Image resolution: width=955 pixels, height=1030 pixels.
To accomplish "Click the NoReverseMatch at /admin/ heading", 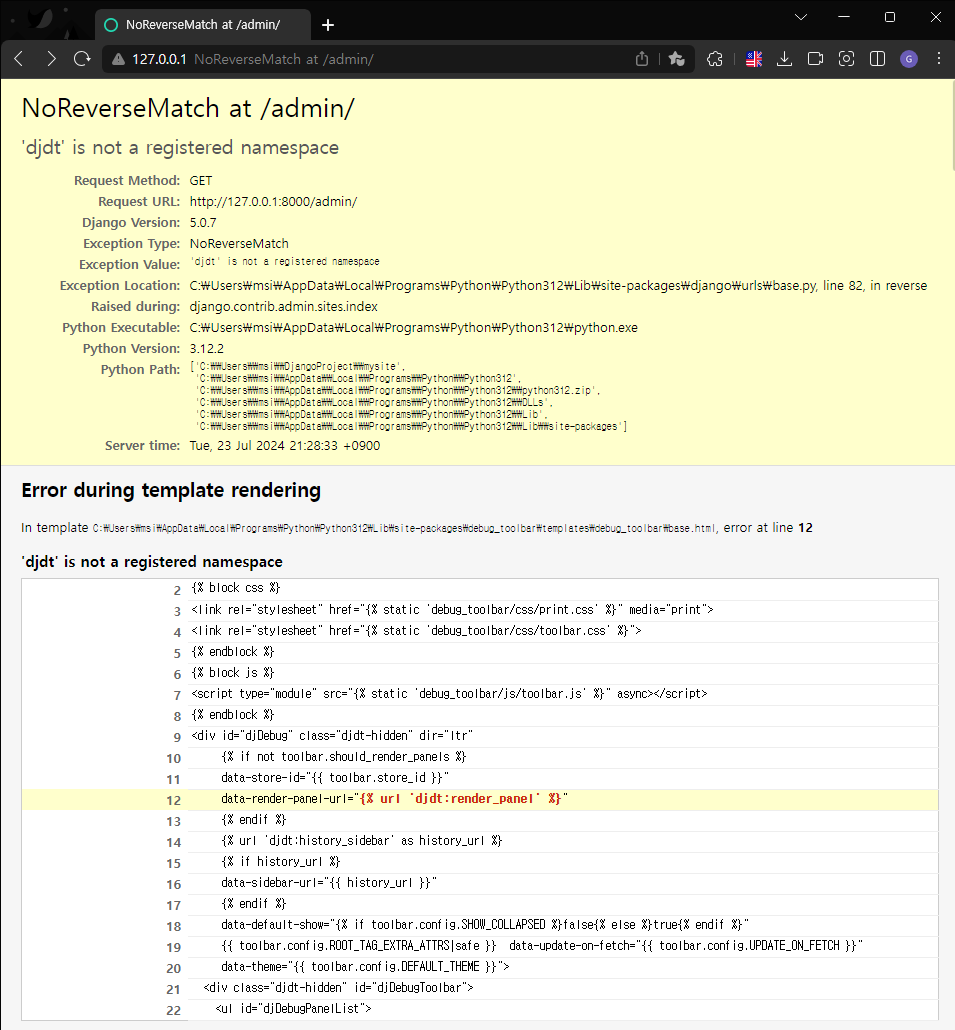I will click(188, 108).
